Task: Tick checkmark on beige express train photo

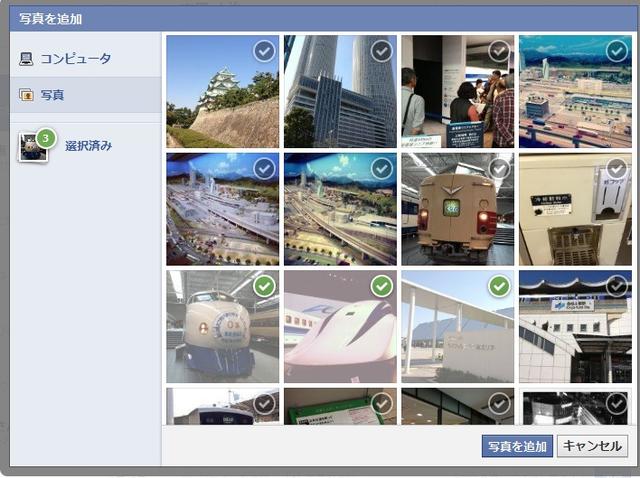Action: click(499, 169)
